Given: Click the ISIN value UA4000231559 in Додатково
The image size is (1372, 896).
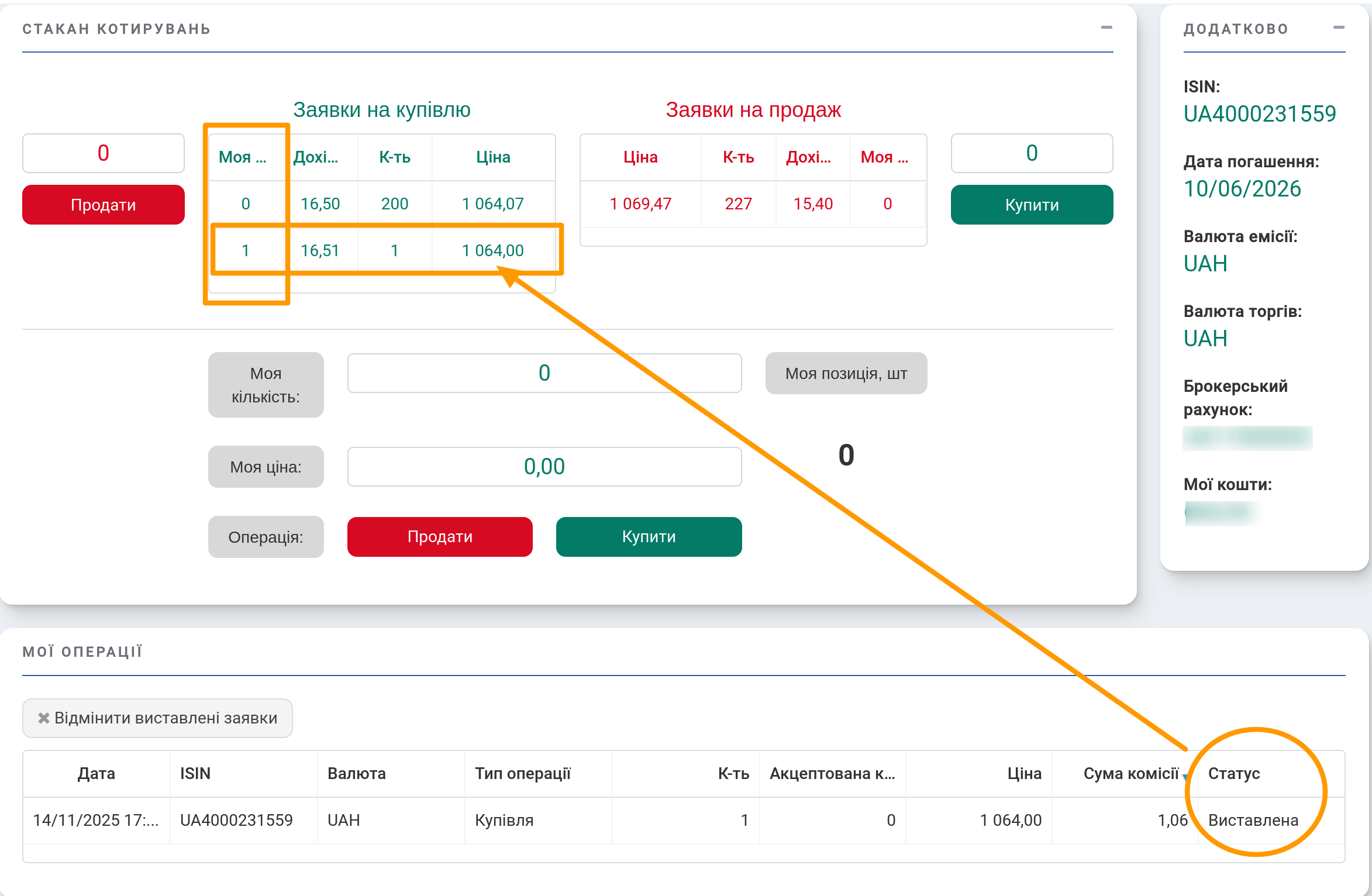Looking at the screenshot, I should pos(1260,113).
